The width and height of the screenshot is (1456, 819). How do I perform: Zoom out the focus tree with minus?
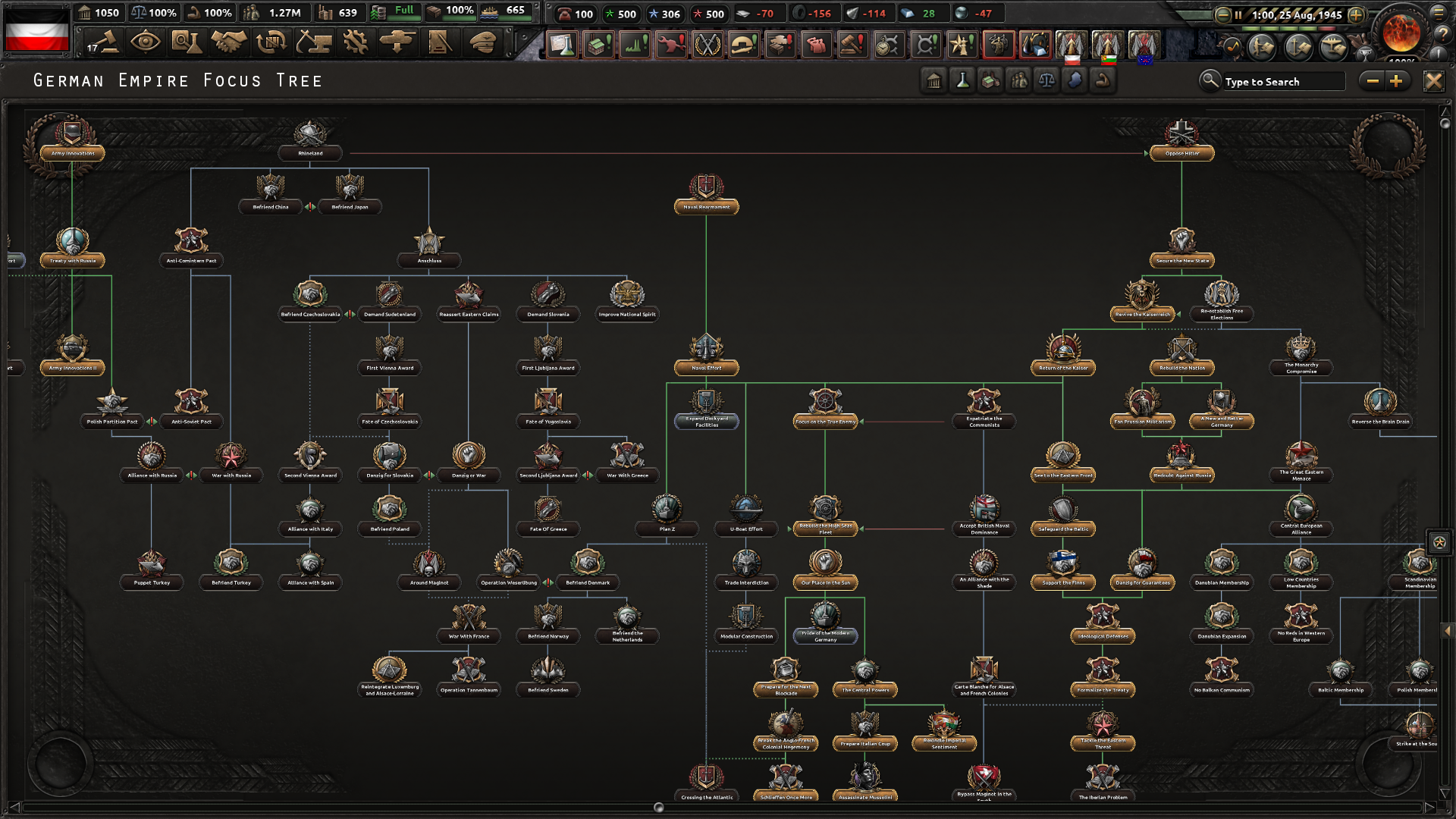(x=1373, y=81)
